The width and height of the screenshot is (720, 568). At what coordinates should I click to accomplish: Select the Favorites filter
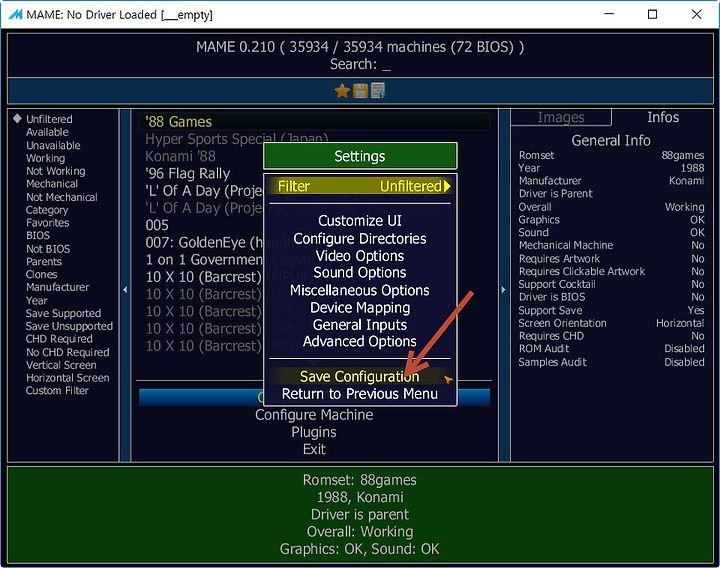[x=48, y=223]
